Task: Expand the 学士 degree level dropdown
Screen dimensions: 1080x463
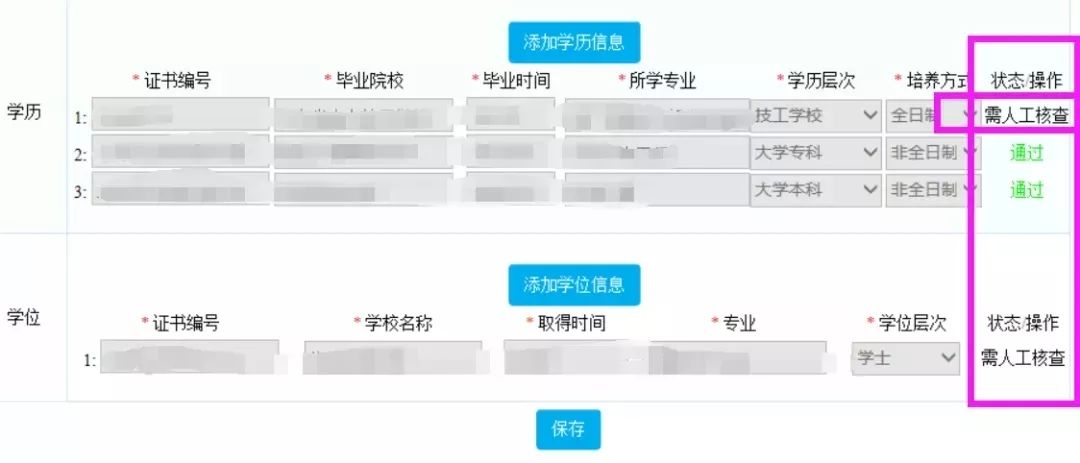Action: pyautogui.click(x=905, y=358)
